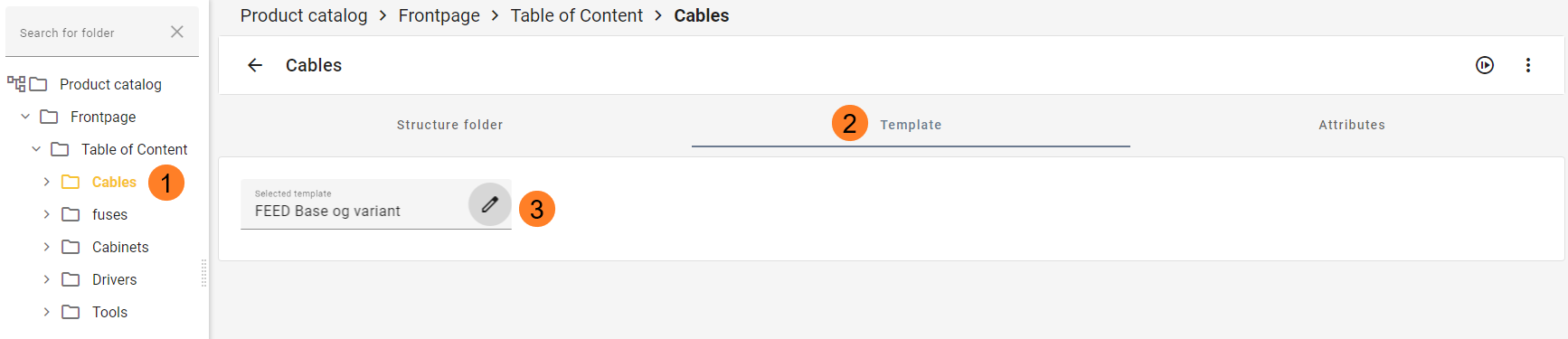Clear the folder search with X icon
The height and width of the screenshot is (339, 1568).
[x=177, y=32]
